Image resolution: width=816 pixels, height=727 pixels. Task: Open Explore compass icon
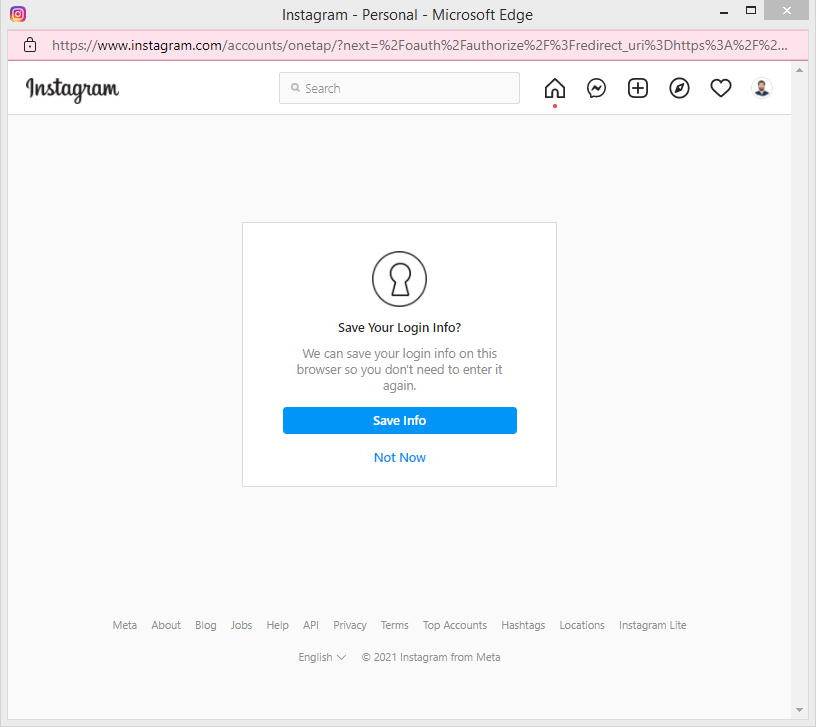tap(679, 88)
